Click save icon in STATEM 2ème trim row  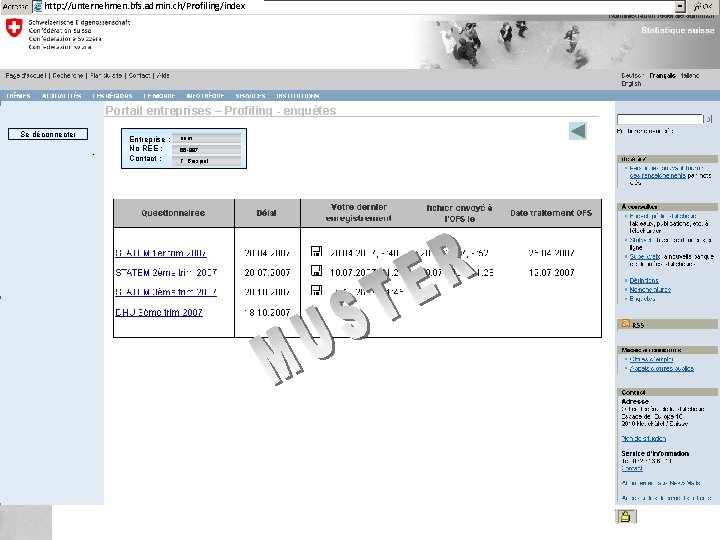(x=316, y=270)
